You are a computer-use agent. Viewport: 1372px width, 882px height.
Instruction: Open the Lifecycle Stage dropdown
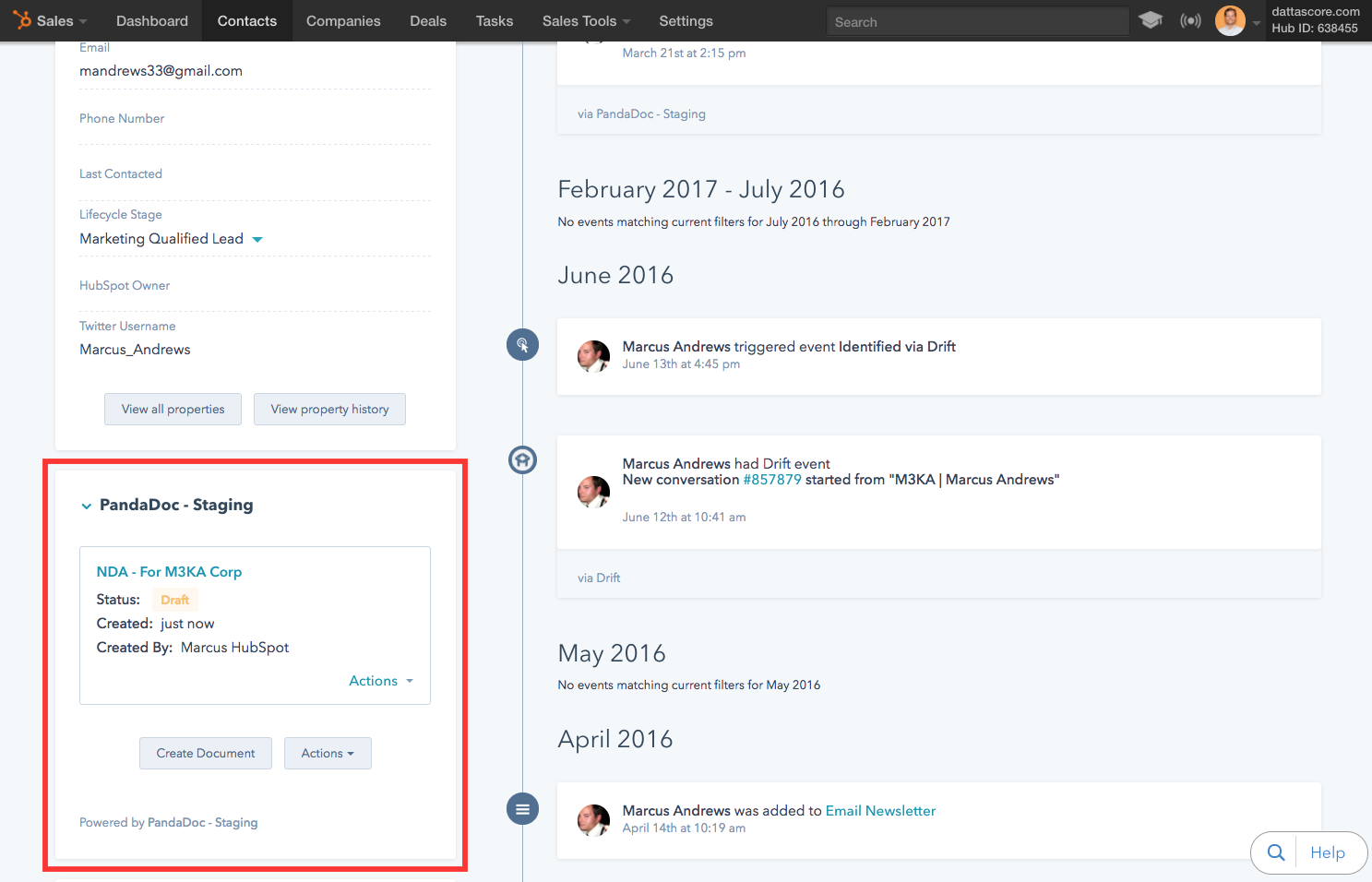point(257,239)
